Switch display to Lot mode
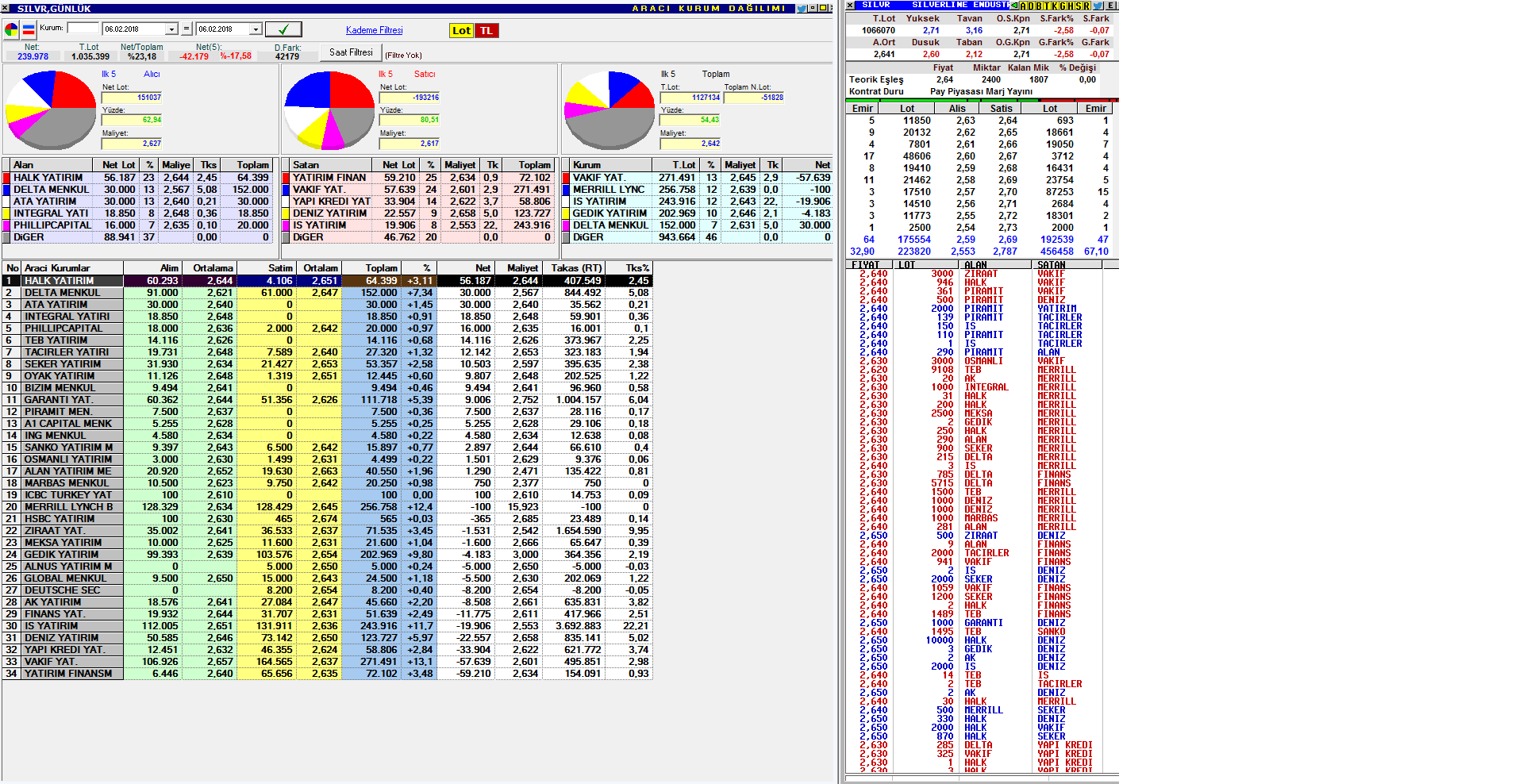Image resolution: width=1519 pixels, height=784 pixels. 461,30
